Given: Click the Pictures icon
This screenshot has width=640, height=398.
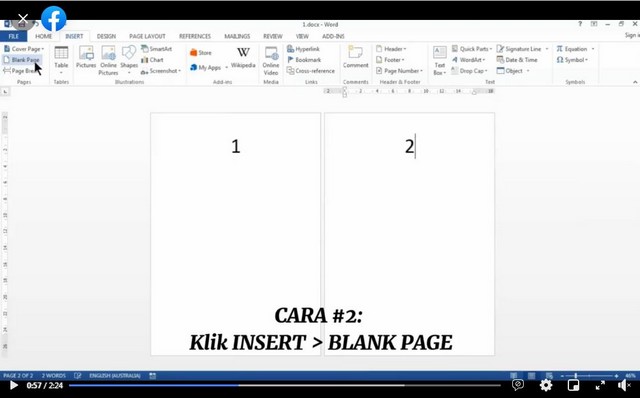Looking at the screenshot, I should pyautogui.click(x=86, y=57).
